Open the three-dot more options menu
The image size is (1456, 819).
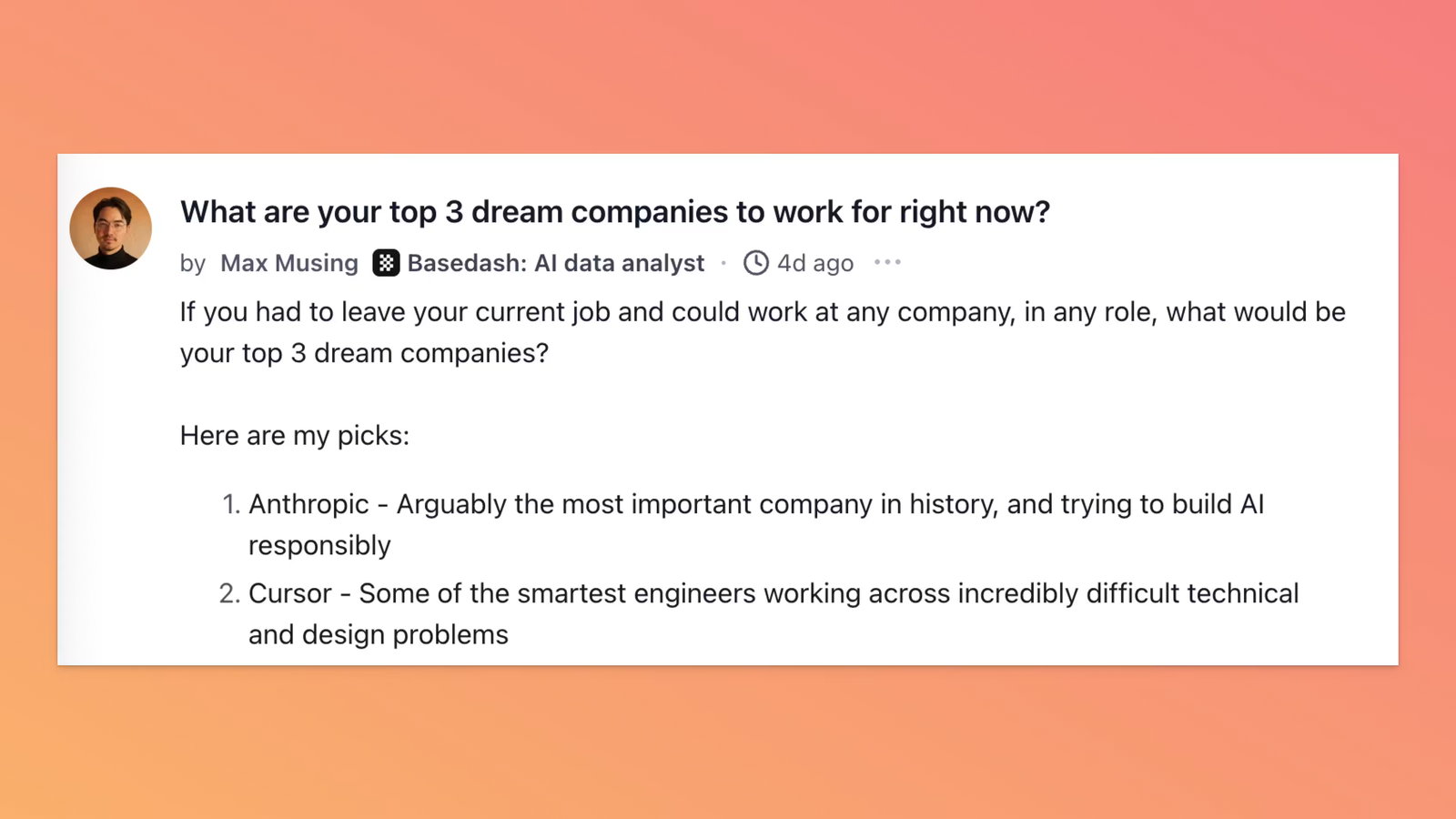click(x=887, y=262)
